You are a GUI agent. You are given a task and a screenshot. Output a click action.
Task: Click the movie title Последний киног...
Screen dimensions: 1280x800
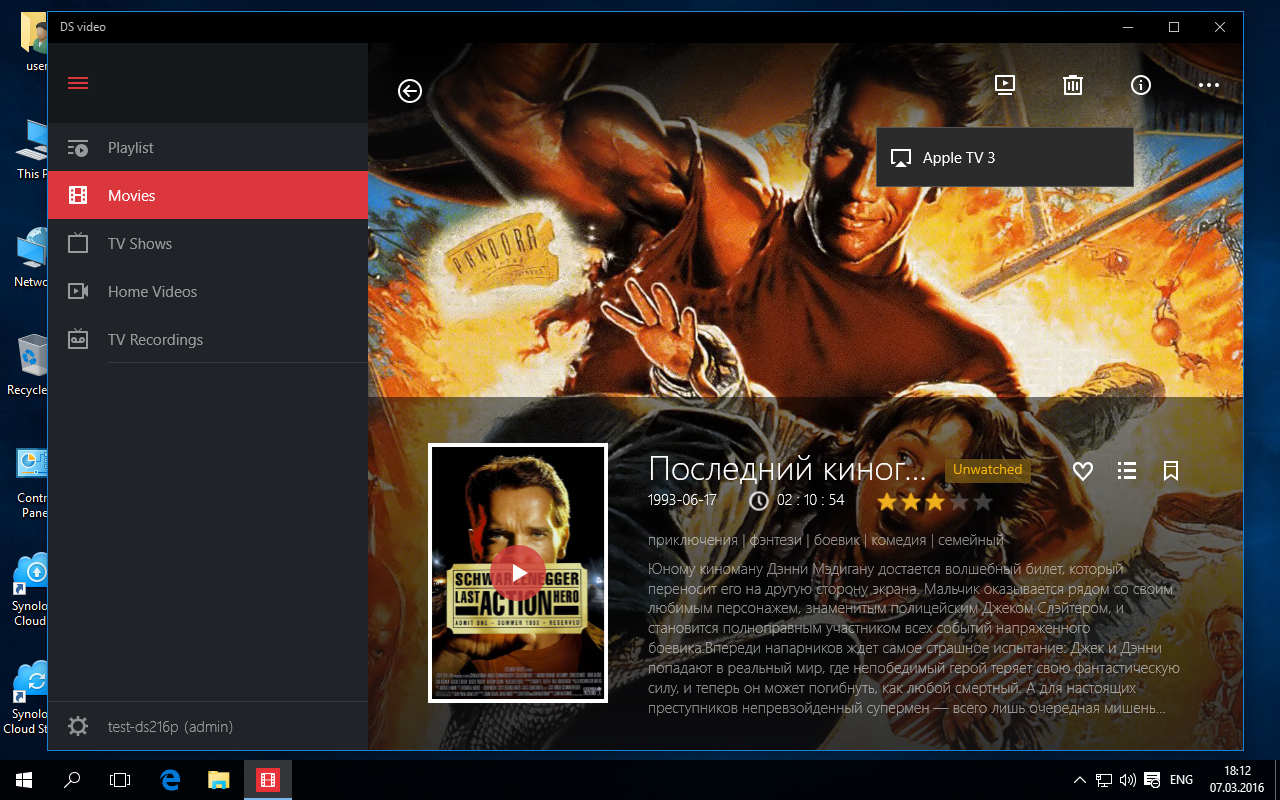(788, 469)
